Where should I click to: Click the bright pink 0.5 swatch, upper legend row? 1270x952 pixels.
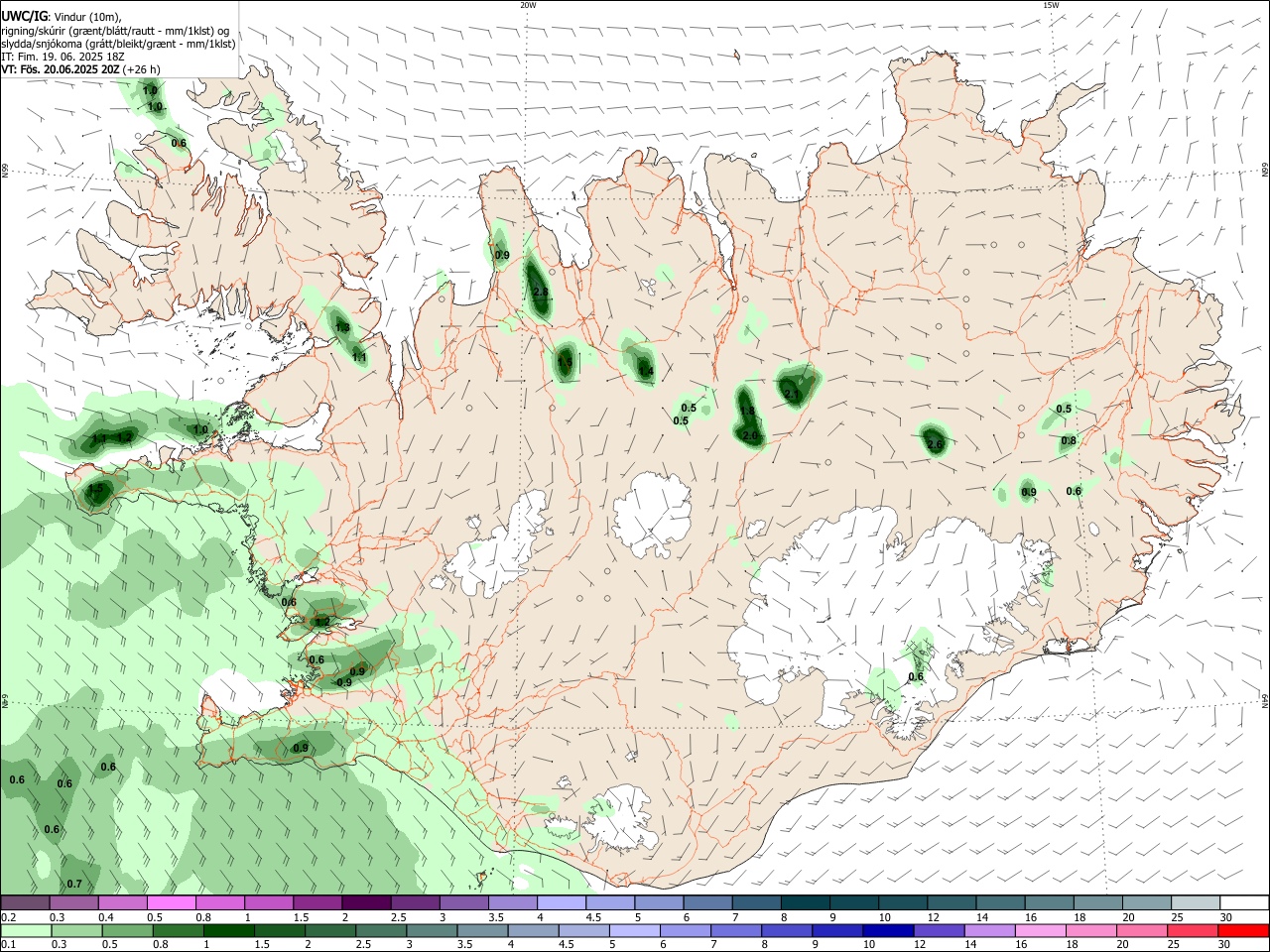tap(171, 902)
